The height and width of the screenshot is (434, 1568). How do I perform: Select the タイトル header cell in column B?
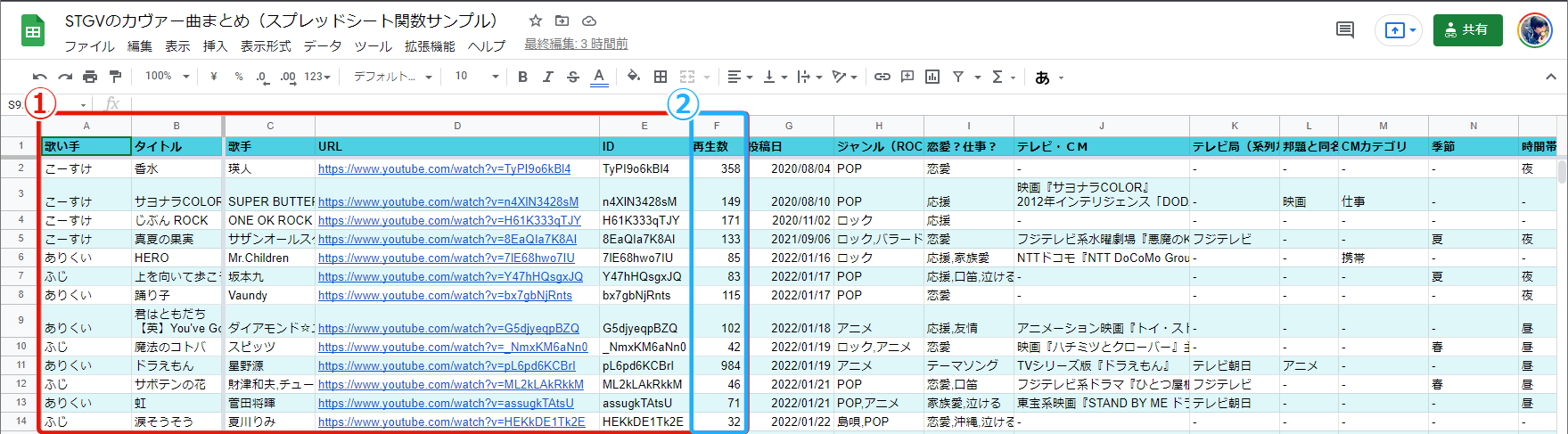pos(177,146)
